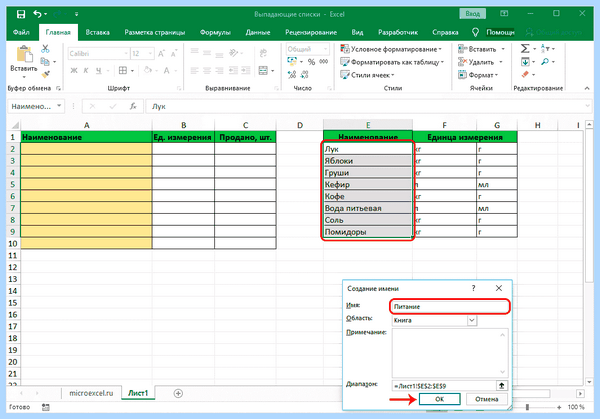The height and width of the screenshot is (419, 600).
Task: Collapse the ribbon with chevron arrow
Action: coord(587,88)
